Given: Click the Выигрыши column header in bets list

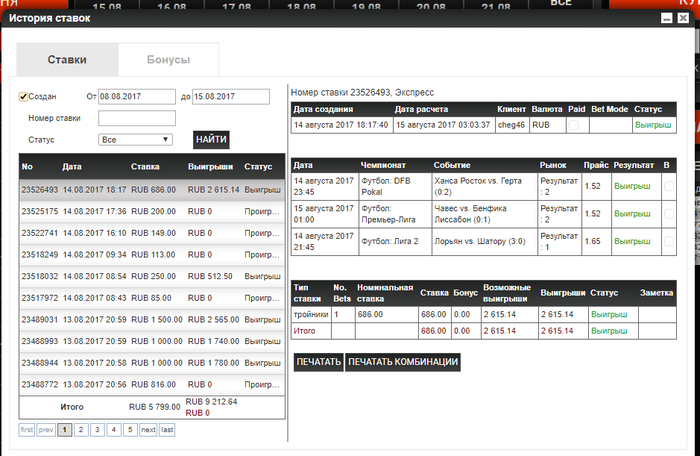Looking at the screenshot, I should (x=210, y=167).
